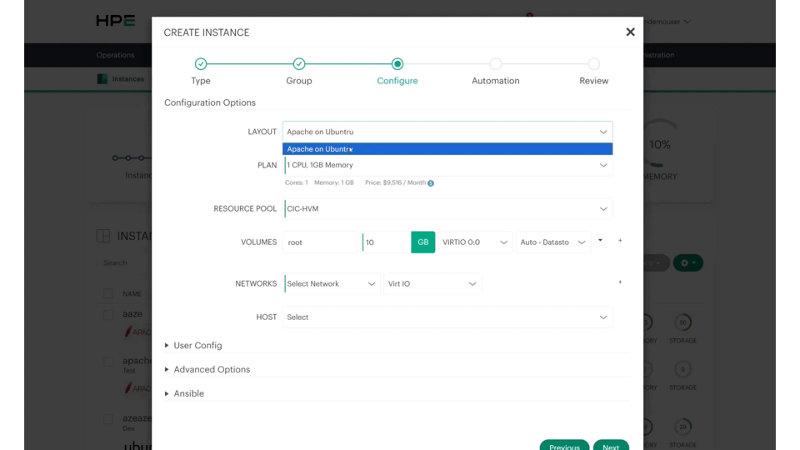
Task: Click the volume size field showing 10
Action: pos(386,242)
